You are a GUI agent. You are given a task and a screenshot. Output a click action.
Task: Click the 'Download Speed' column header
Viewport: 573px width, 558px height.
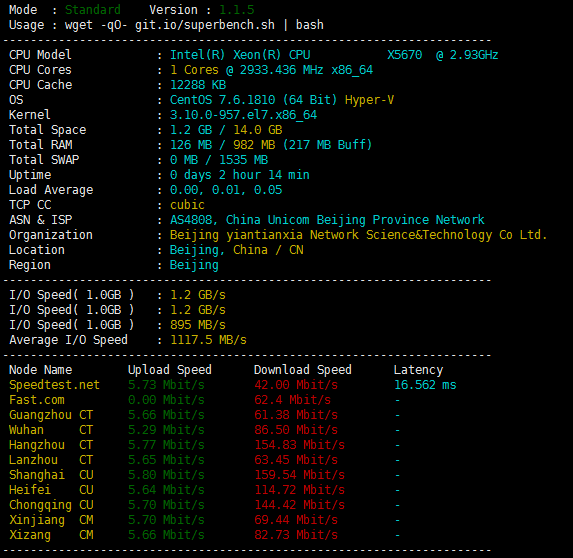pyautogui.click(x=303, y=370)
